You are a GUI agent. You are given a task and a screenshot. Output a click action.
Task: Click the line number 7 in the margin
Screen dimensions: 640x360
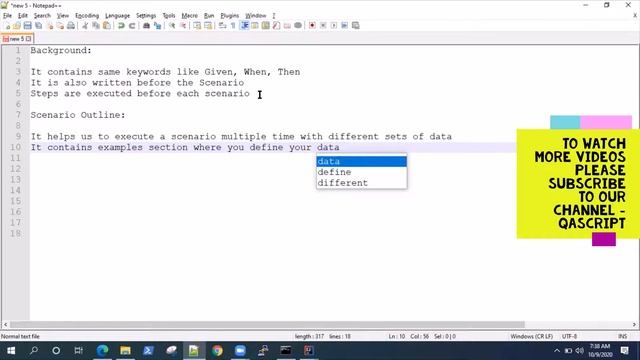point(18,115)
